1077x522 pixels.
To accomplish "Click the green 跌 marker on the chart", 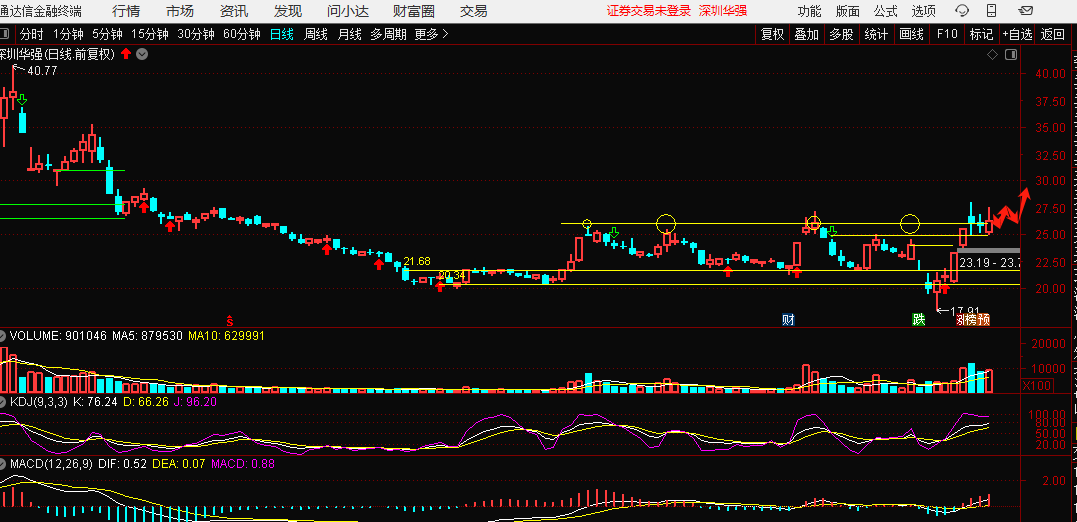I will [x=918, y=319].
